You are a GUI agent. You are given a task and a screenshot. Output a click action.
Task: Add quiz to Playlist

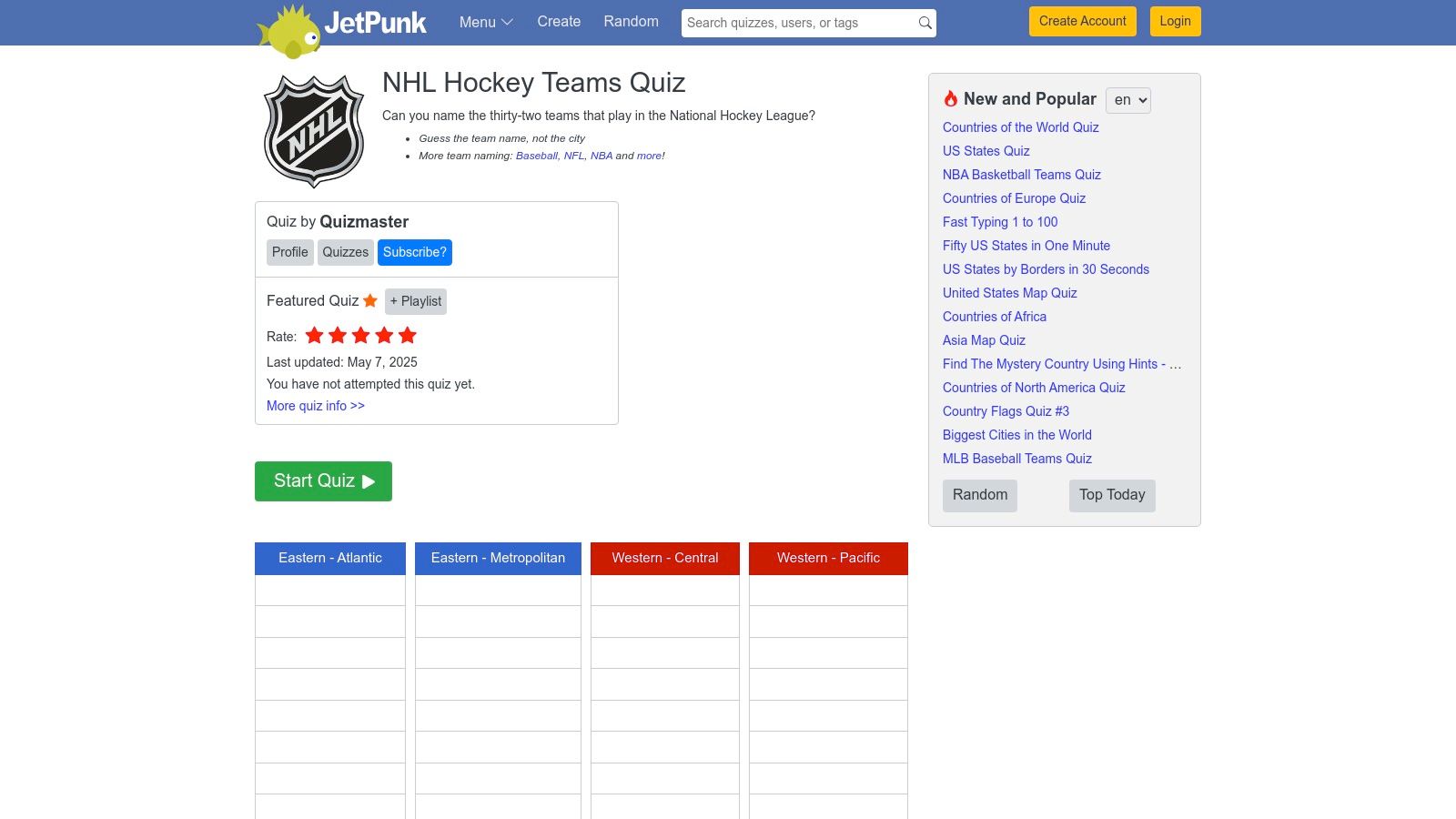point(416,301)
